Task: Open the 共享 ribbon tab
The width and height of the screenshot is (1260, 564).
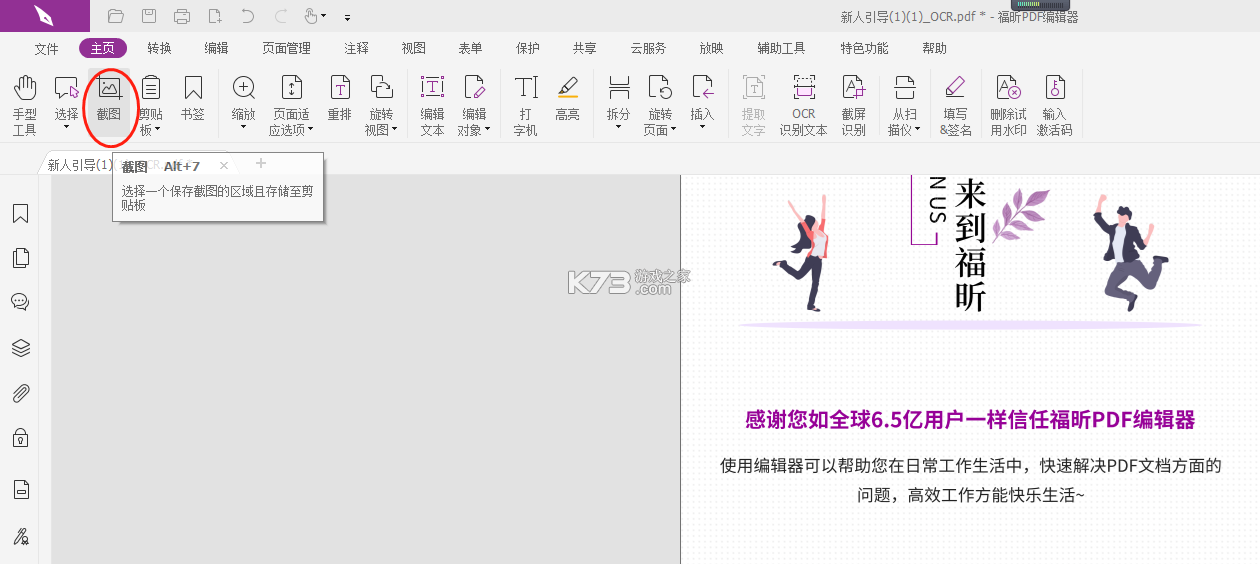Action: tap(584, 48)
